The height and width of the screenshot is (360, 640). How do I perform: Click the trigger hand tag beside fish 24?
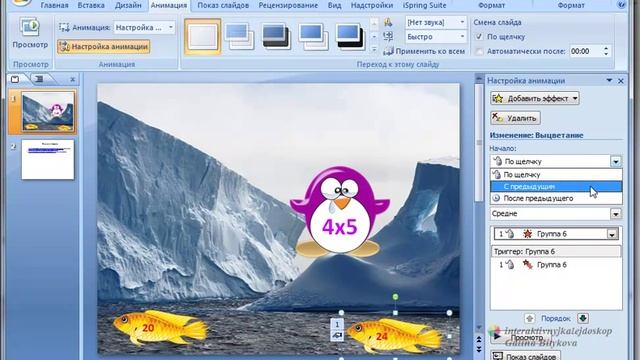pos(337,336)
